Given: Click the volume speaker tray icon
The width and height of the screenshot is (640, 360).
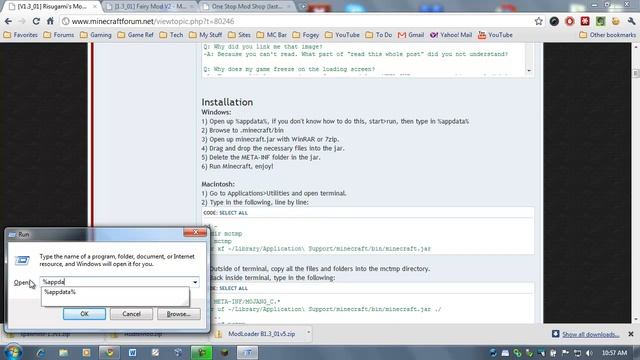Looking at the screenshot, I should coord(589,353).
